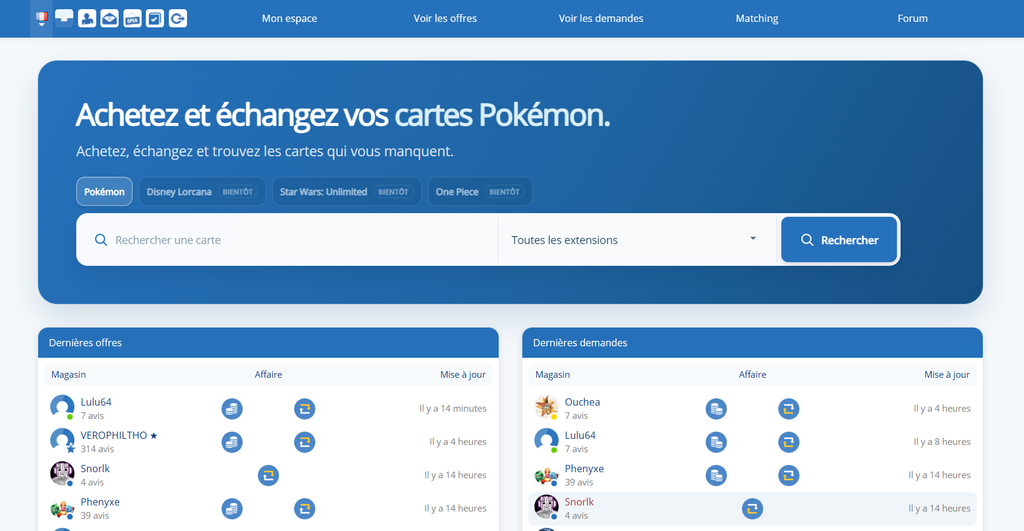Image resolution: width=1024 pixels, height=531 pixels.
Task: Open Lulu64 shop in Dernières demandes
Action: [580, 435]
